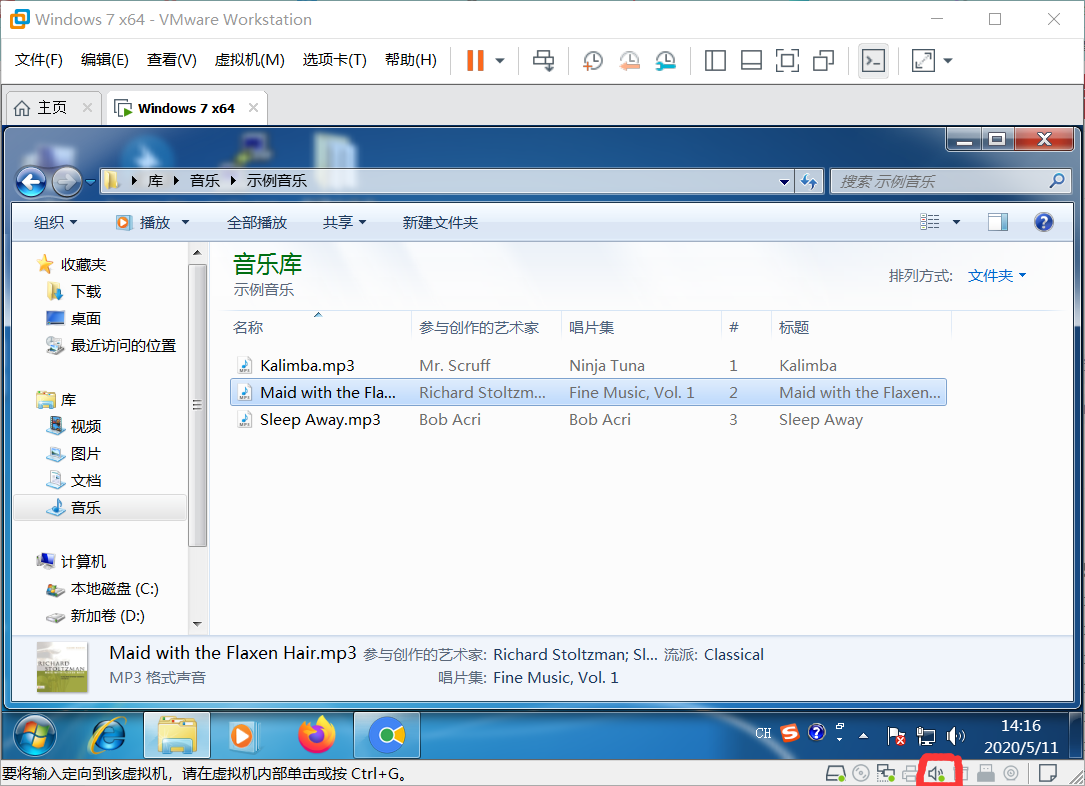Toggle the preview pane
This screenshot has height=786, width=1085.
point(997,222)
